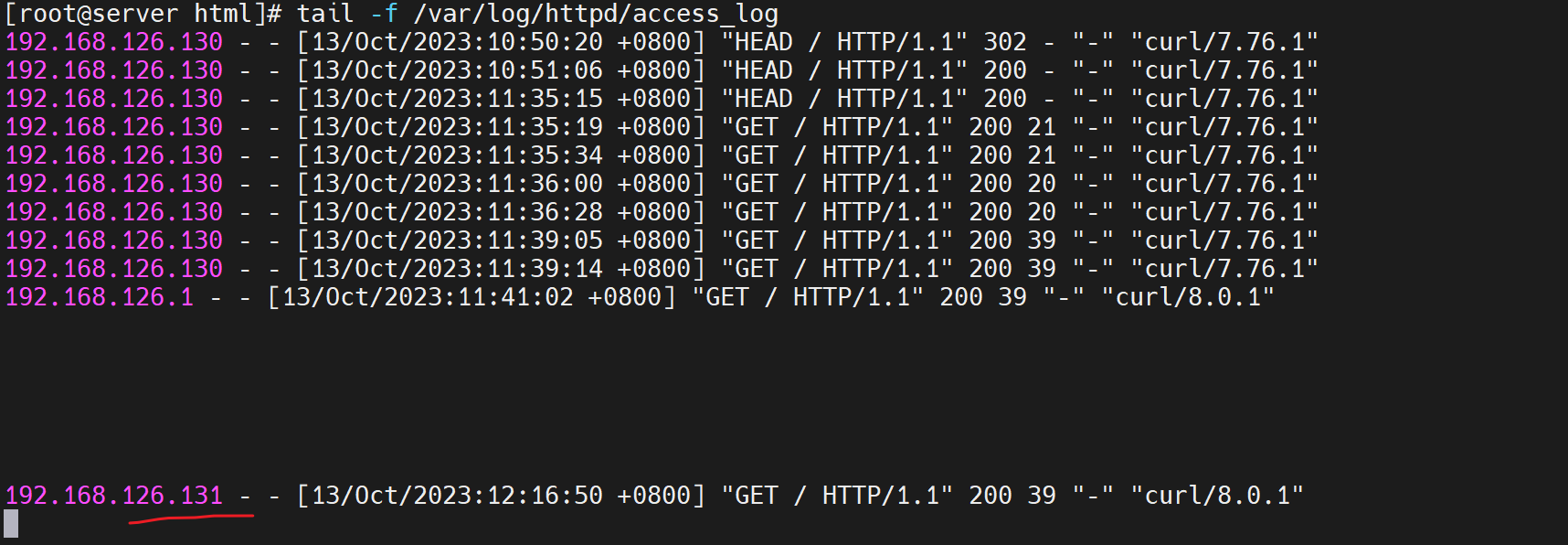1568x545 pixels.
Task: Click the terminal cursor block at bottom
Action: (11, 524)
